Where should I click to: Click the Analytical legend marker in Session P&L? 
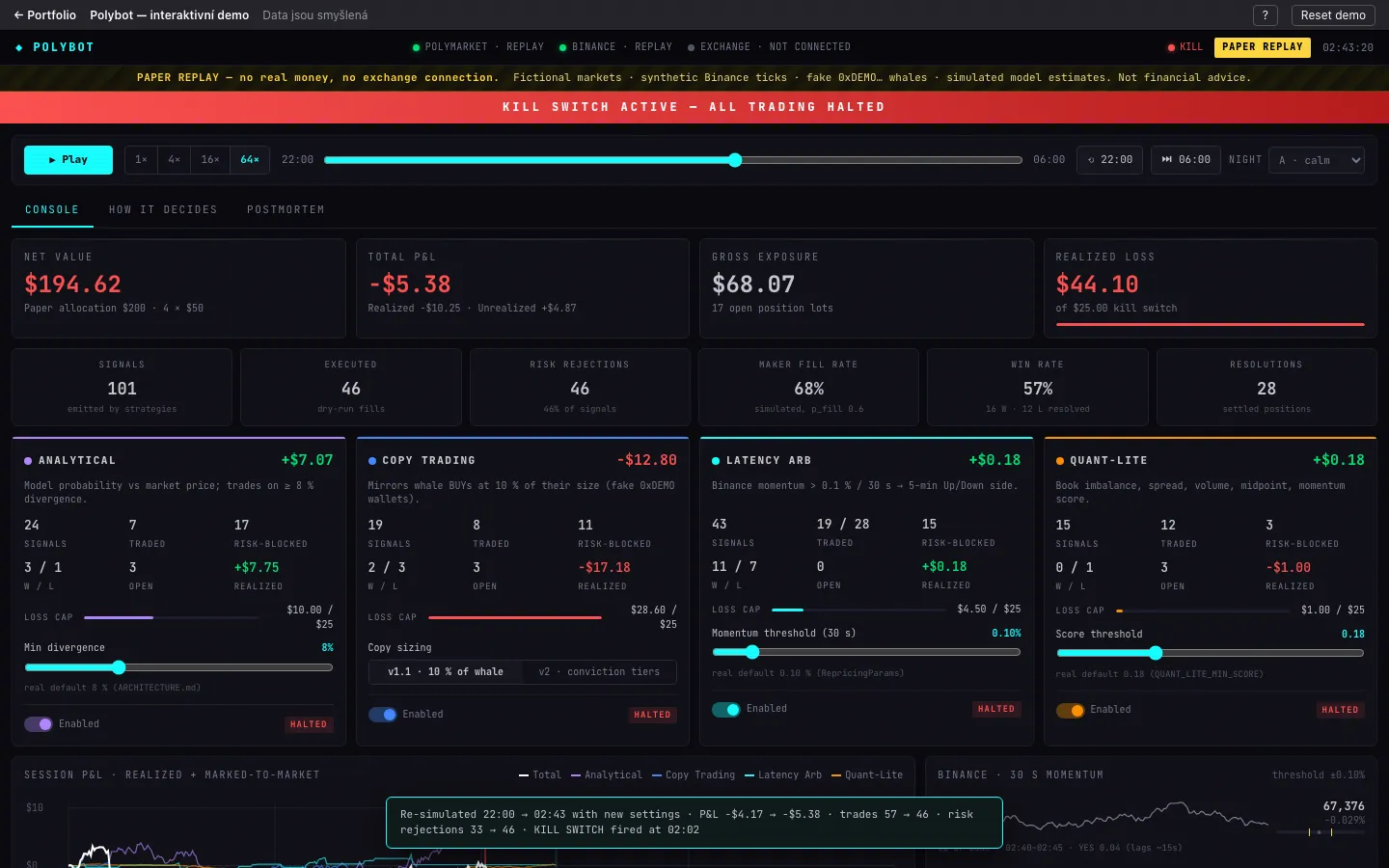click(x=576, y=775)
